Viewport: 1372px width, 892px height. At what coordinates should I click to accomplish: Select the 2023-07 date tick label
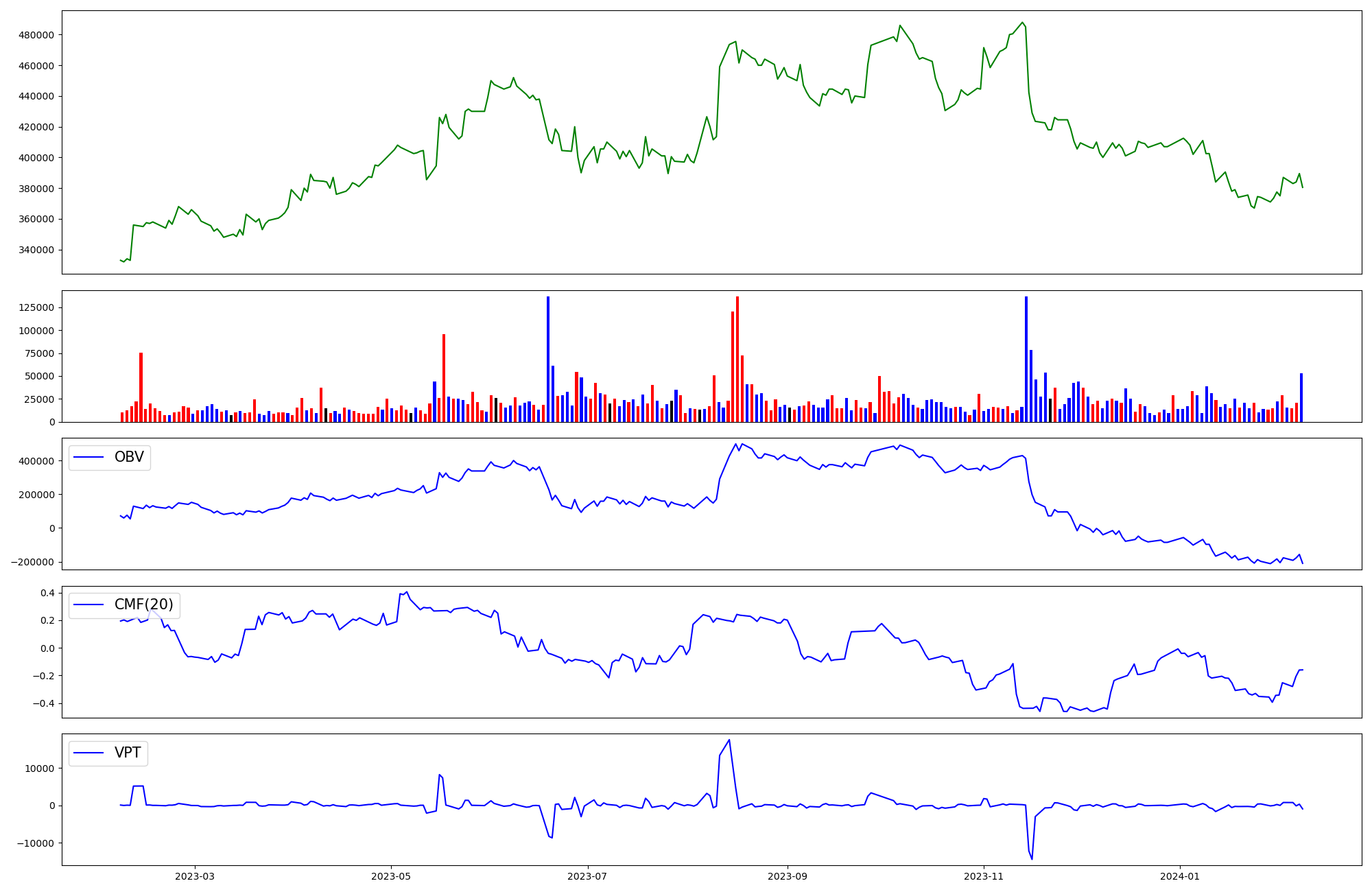[588, 876]
